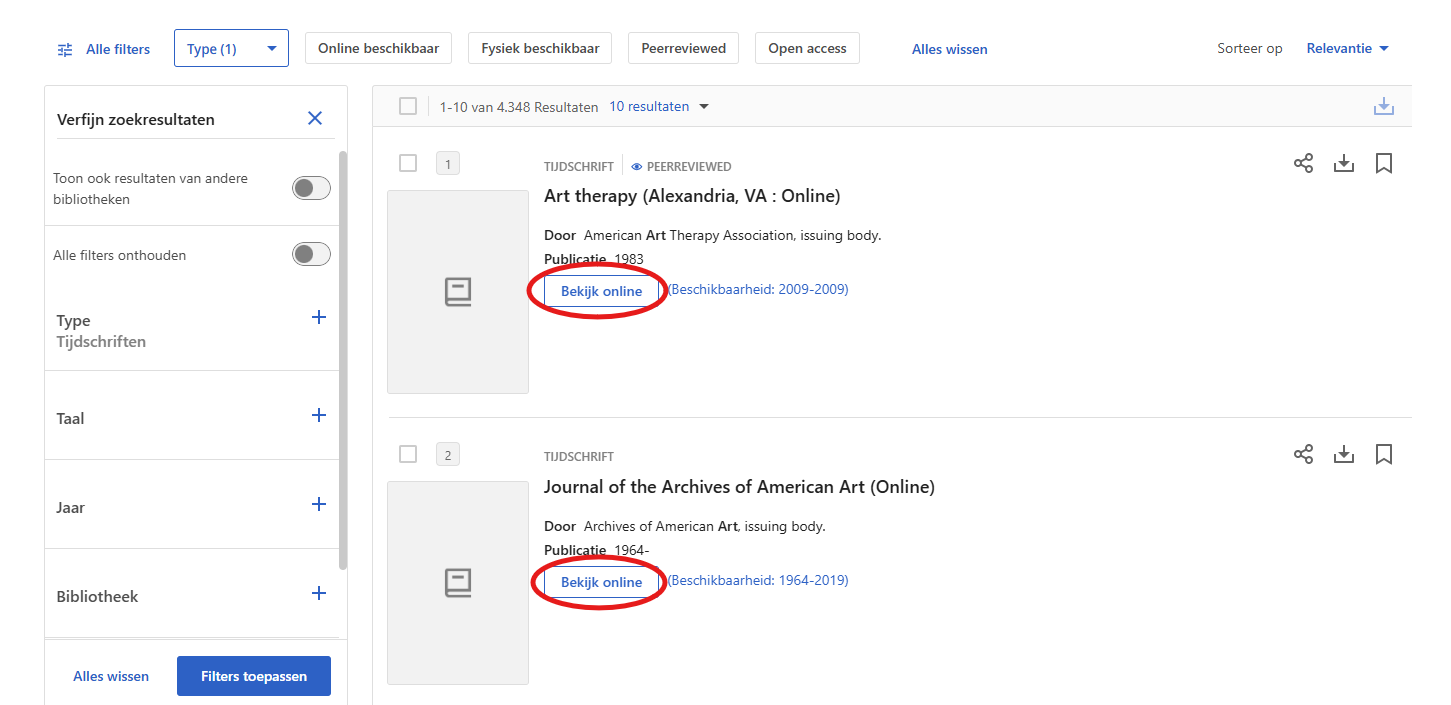
Task: Open the Art therapy cover thumbnail
Action: coord(458,292)
